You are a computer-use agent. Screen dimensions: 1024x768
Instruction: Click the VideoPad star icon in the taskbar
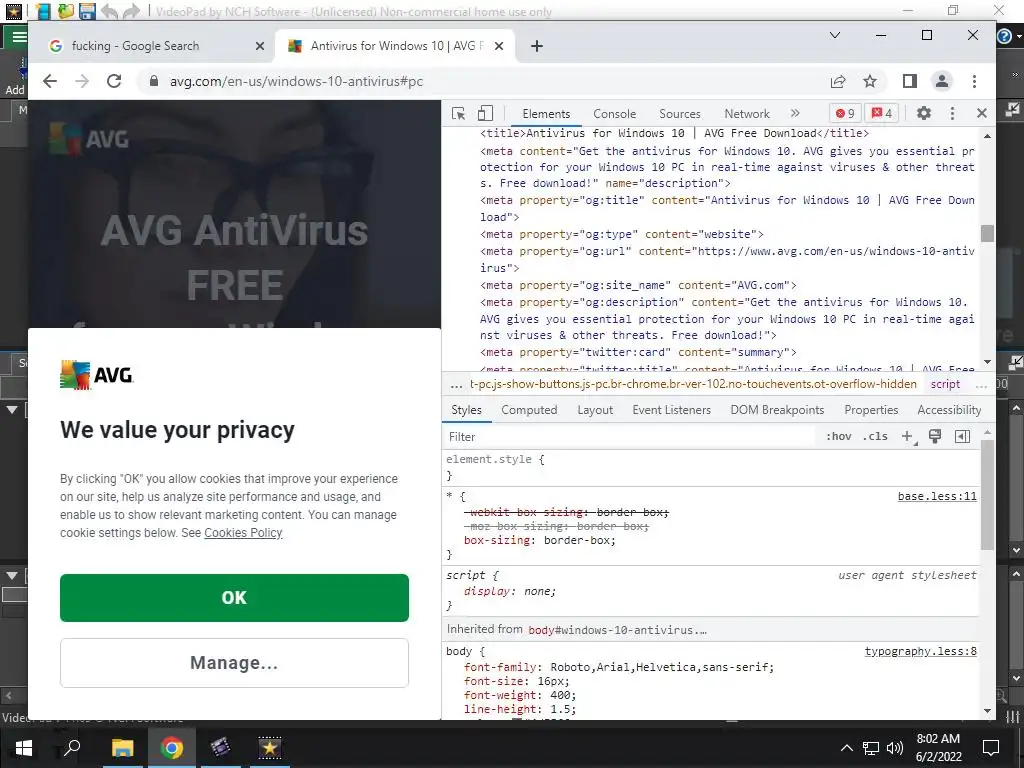[269, 748]
